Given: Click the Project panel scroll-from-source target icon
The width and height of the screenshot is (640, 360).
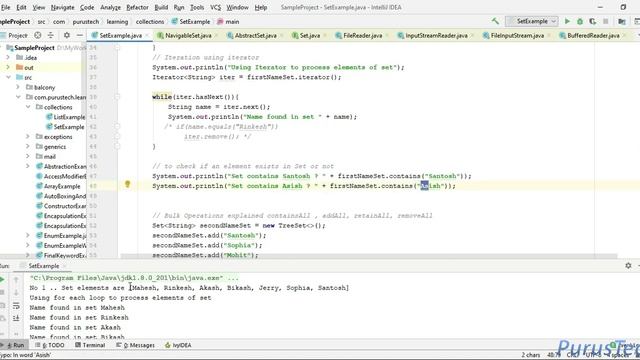Looking at the screenshot, I should [38, 36].
